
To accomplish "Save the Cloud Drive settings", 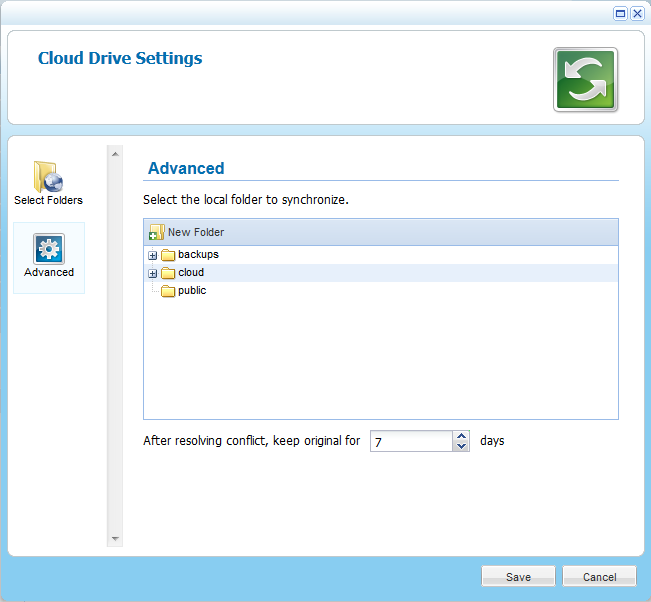I will (x=518, y=577).
